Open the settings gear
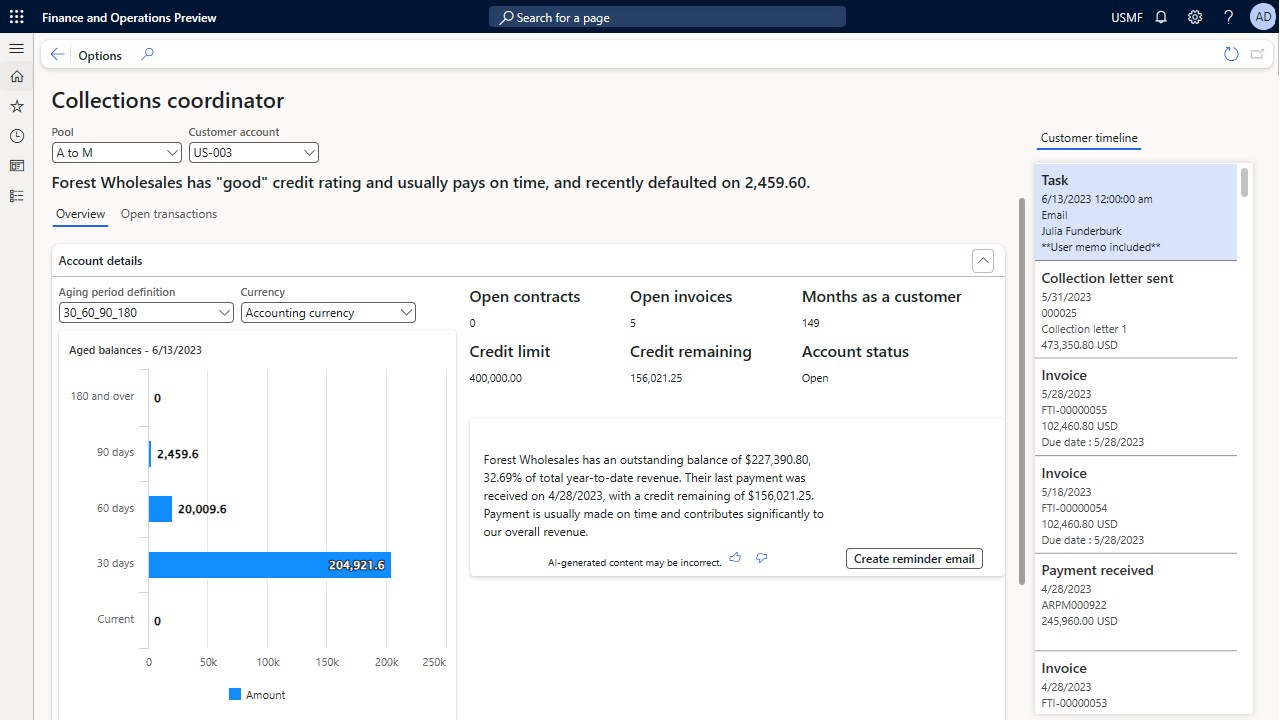1280x720 pixels. (1195, 17)
